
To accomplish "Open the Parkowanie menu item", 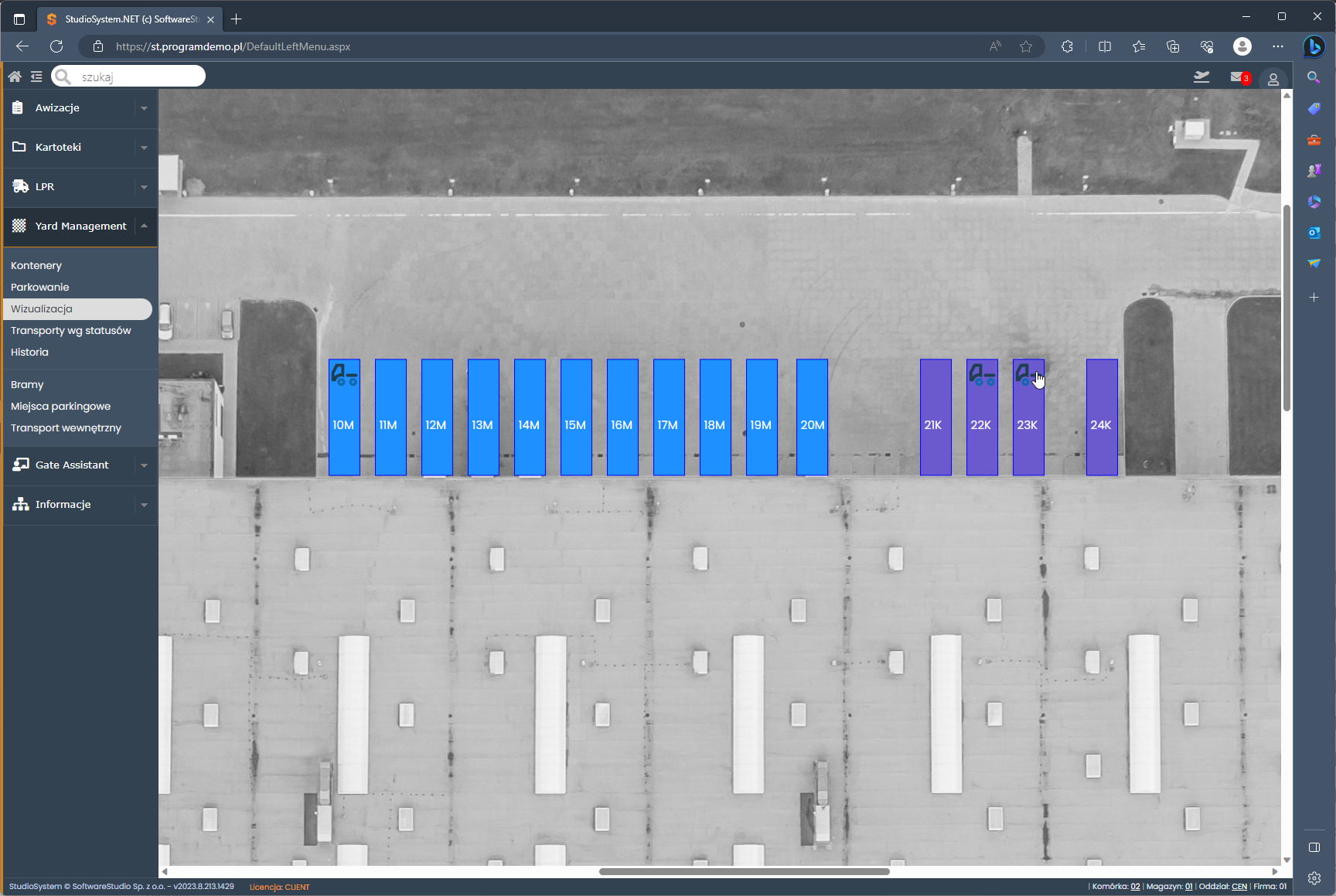I will [x=40, y=287].
